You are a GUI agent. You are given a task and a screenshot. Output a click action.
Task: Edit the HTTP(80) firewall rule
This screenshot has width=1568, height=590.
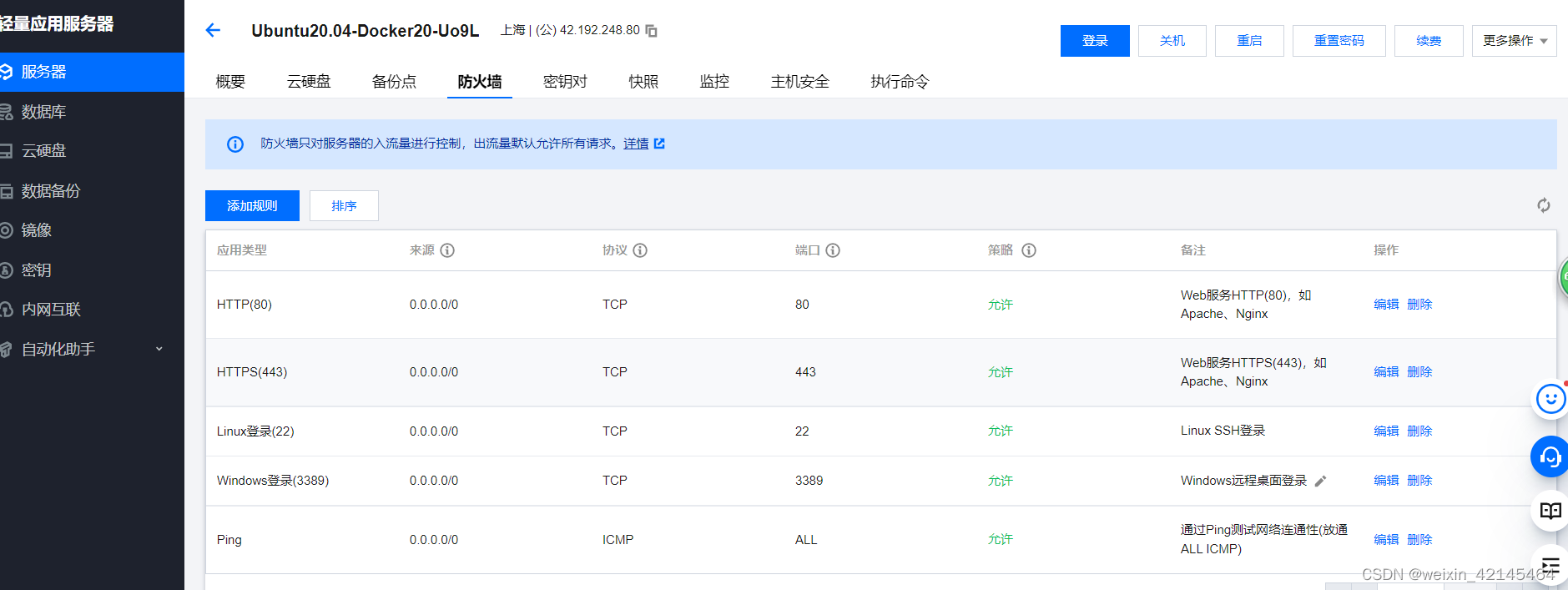click(x=1386, y=305)
